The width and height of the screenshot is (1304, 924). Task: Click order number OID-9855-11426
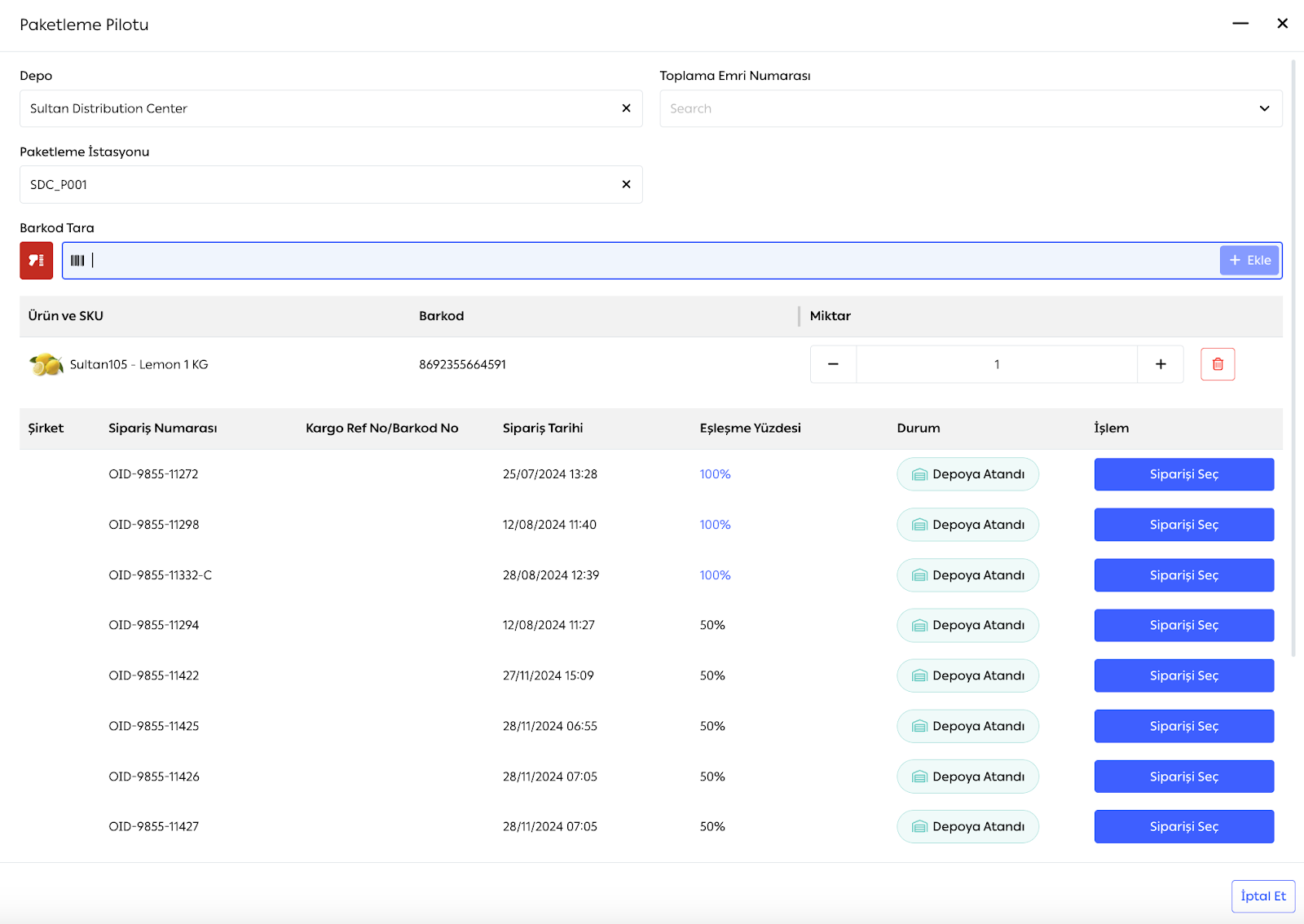click(x=153, y=777)
